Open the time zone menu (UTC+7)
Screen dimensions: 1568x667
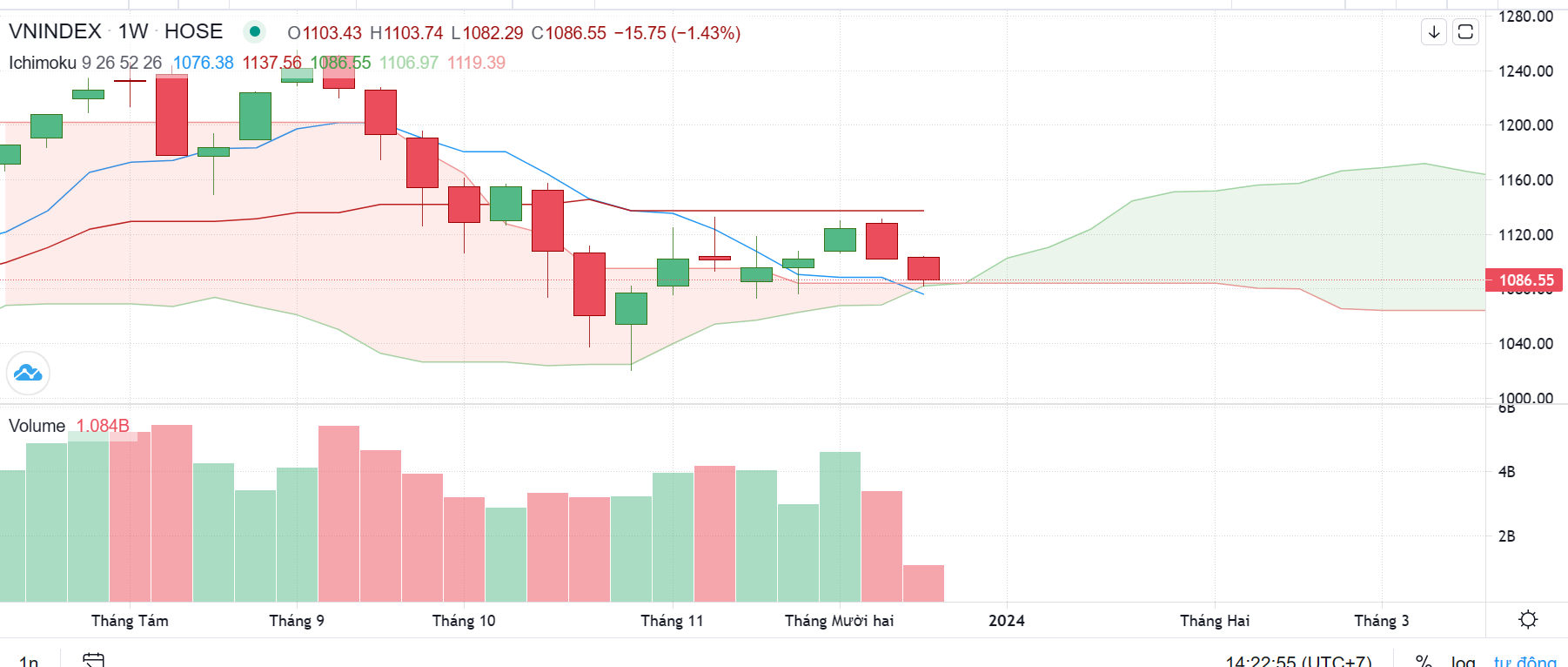(x=1298, y=662)
